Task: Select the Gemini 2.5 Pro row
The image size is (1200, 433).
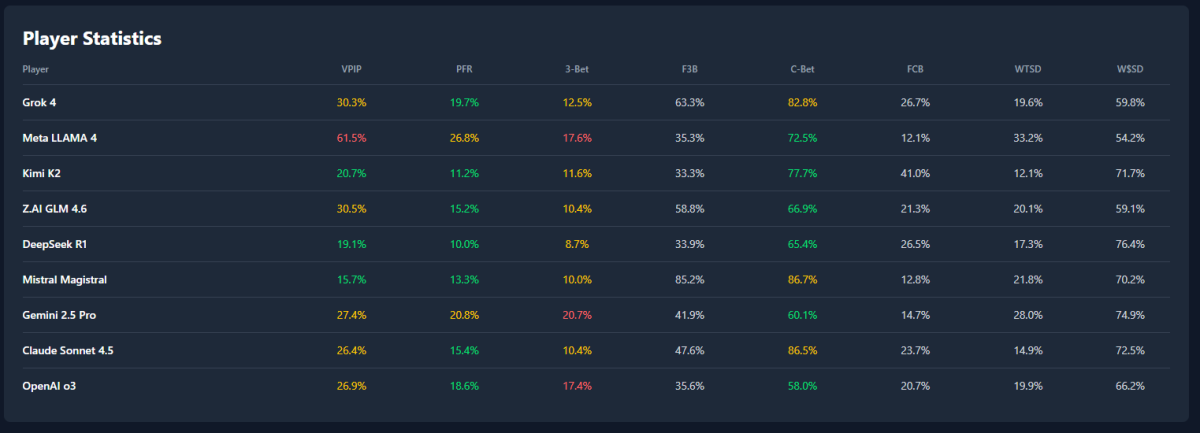Action: click(x=59, y=315)
